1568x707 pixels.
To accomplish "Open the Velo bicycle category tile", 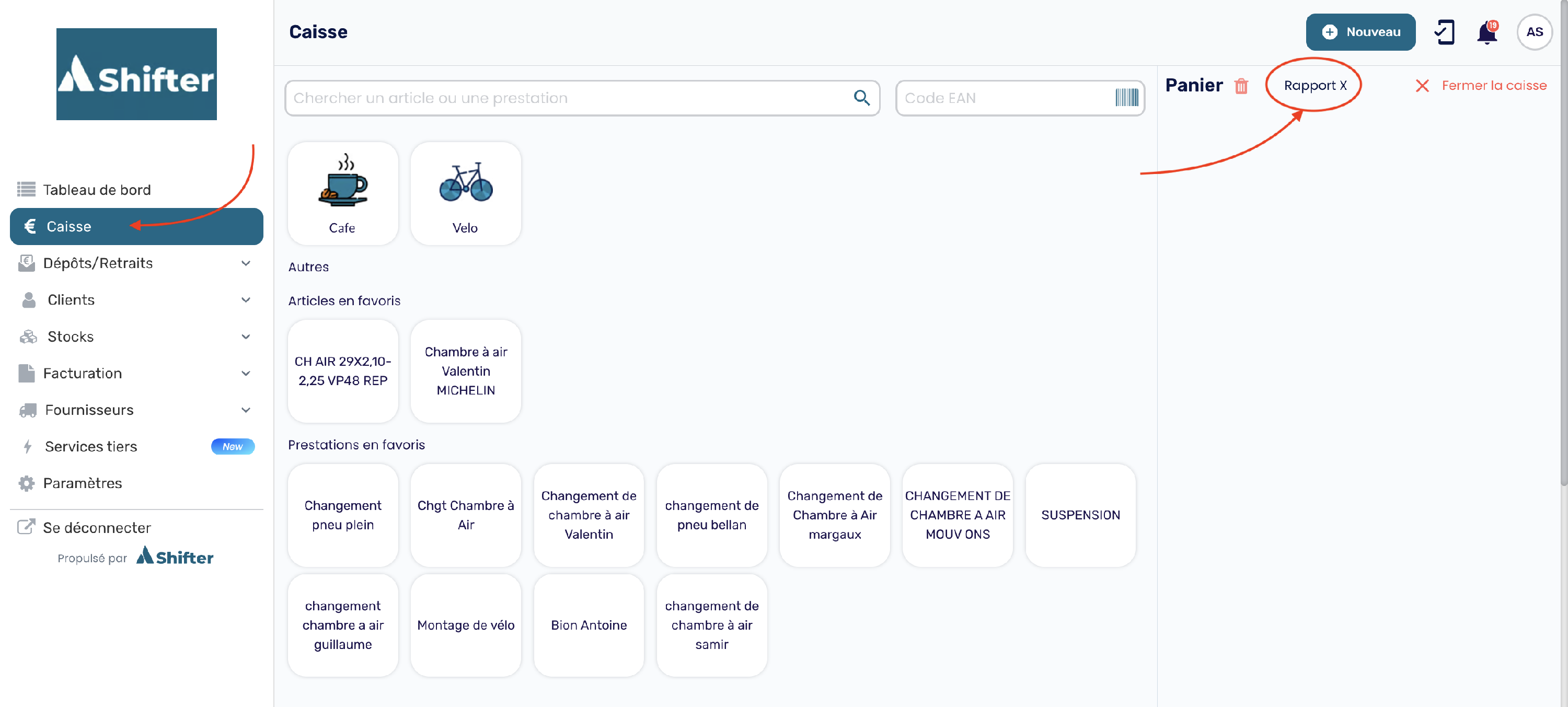I will [466, 193].
